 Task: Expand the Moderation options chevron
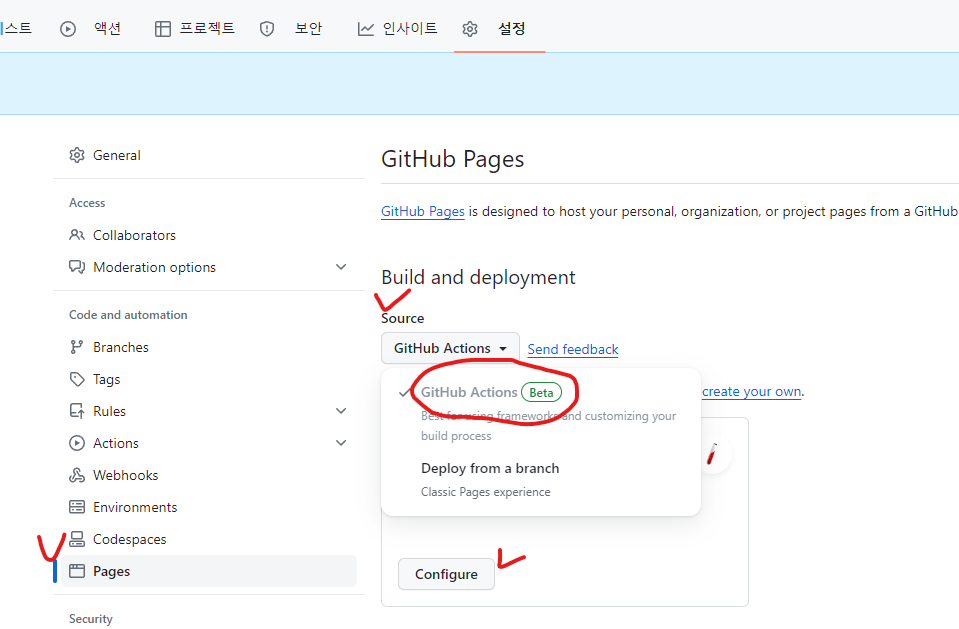point(341,267)
